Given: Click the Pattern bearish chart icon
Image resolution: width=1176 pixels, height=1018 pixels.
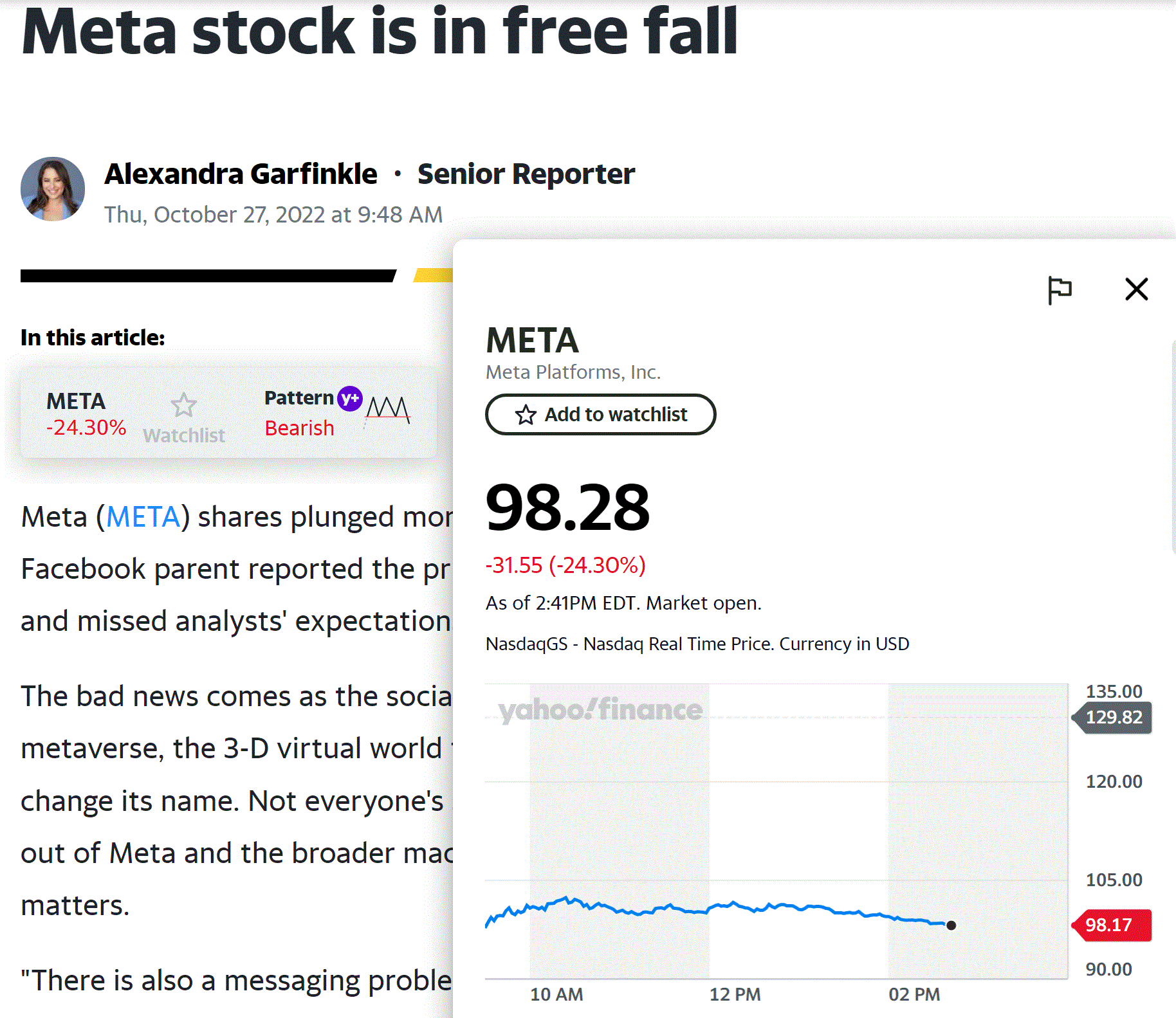Looking at the screenshot, I should coord(388,409).
